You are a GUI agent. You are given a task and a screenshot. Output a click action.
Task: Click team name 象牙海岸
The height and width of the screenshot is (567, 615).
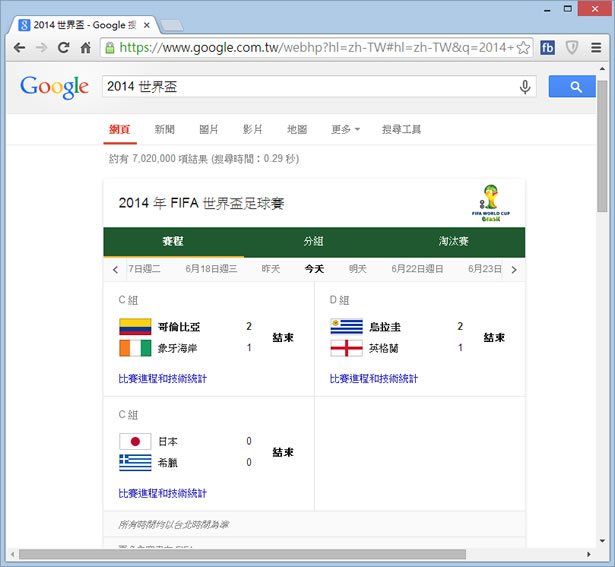tap(177, 348)
